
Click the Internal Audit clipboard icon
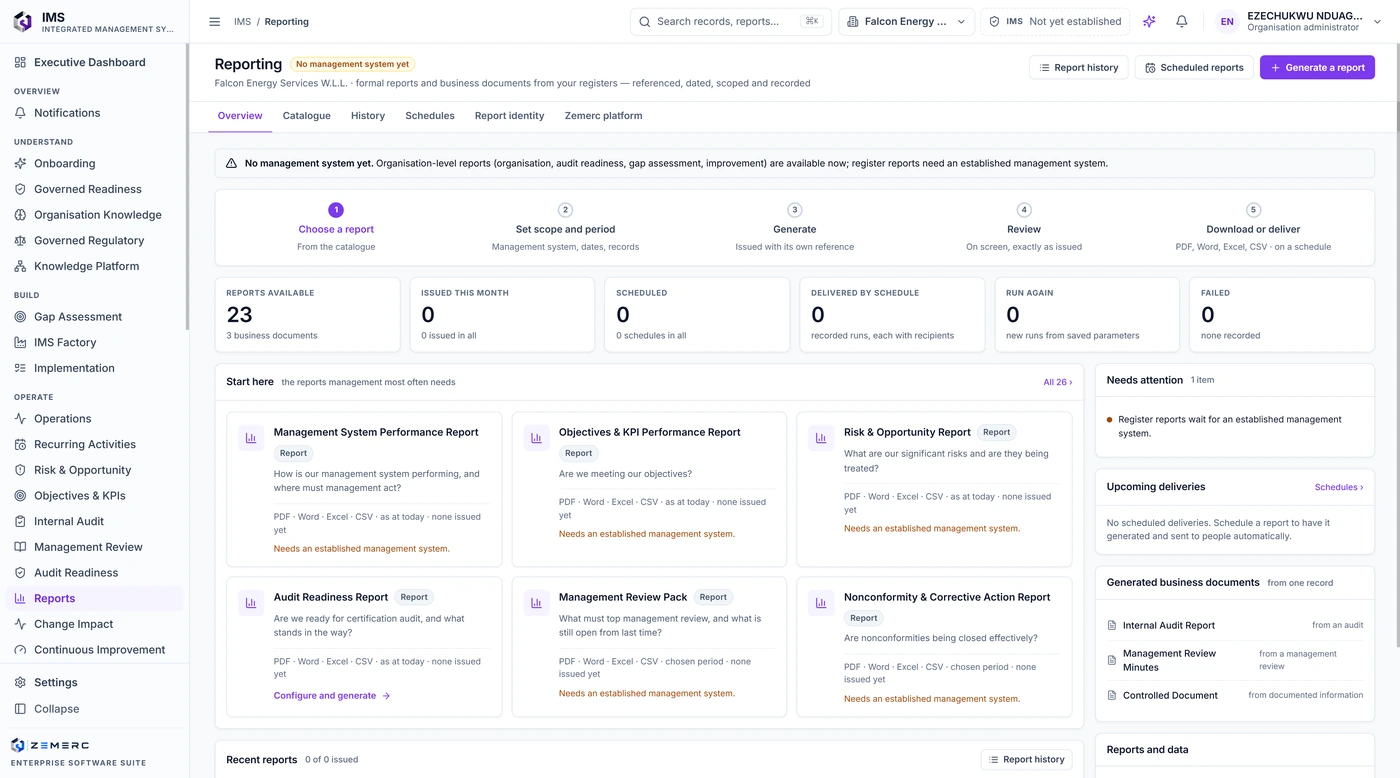pyautogui.click(x=20, y=522)
